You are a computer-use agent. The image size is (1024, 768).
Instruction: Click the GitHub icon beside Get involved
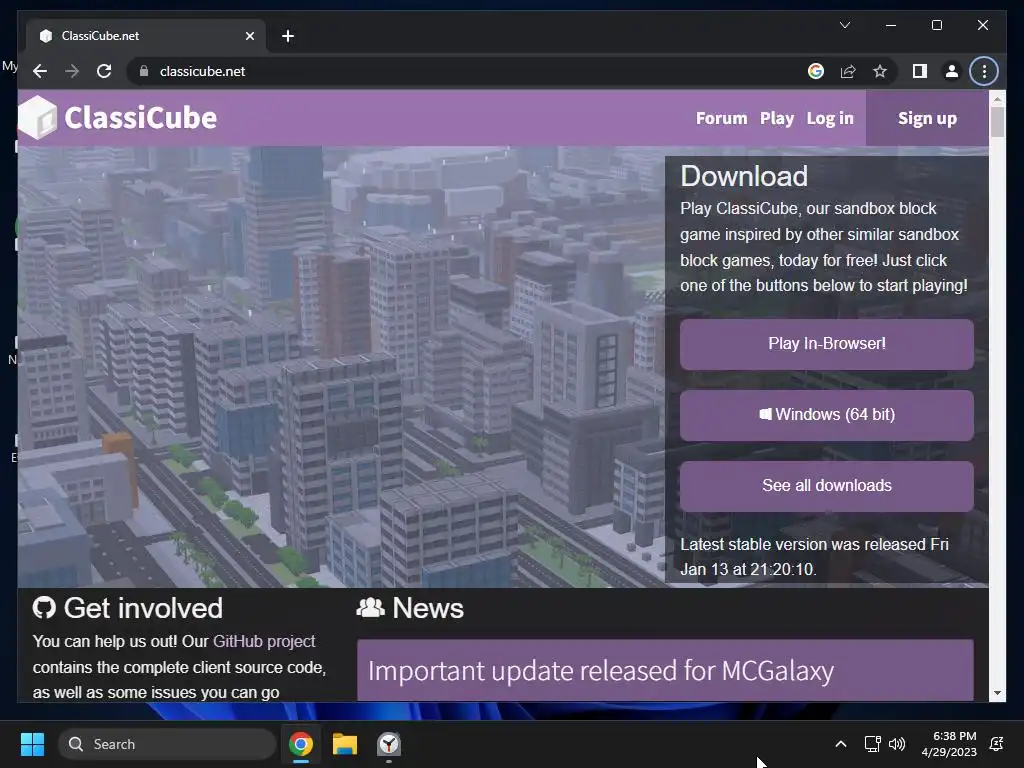tap(44, 608)
